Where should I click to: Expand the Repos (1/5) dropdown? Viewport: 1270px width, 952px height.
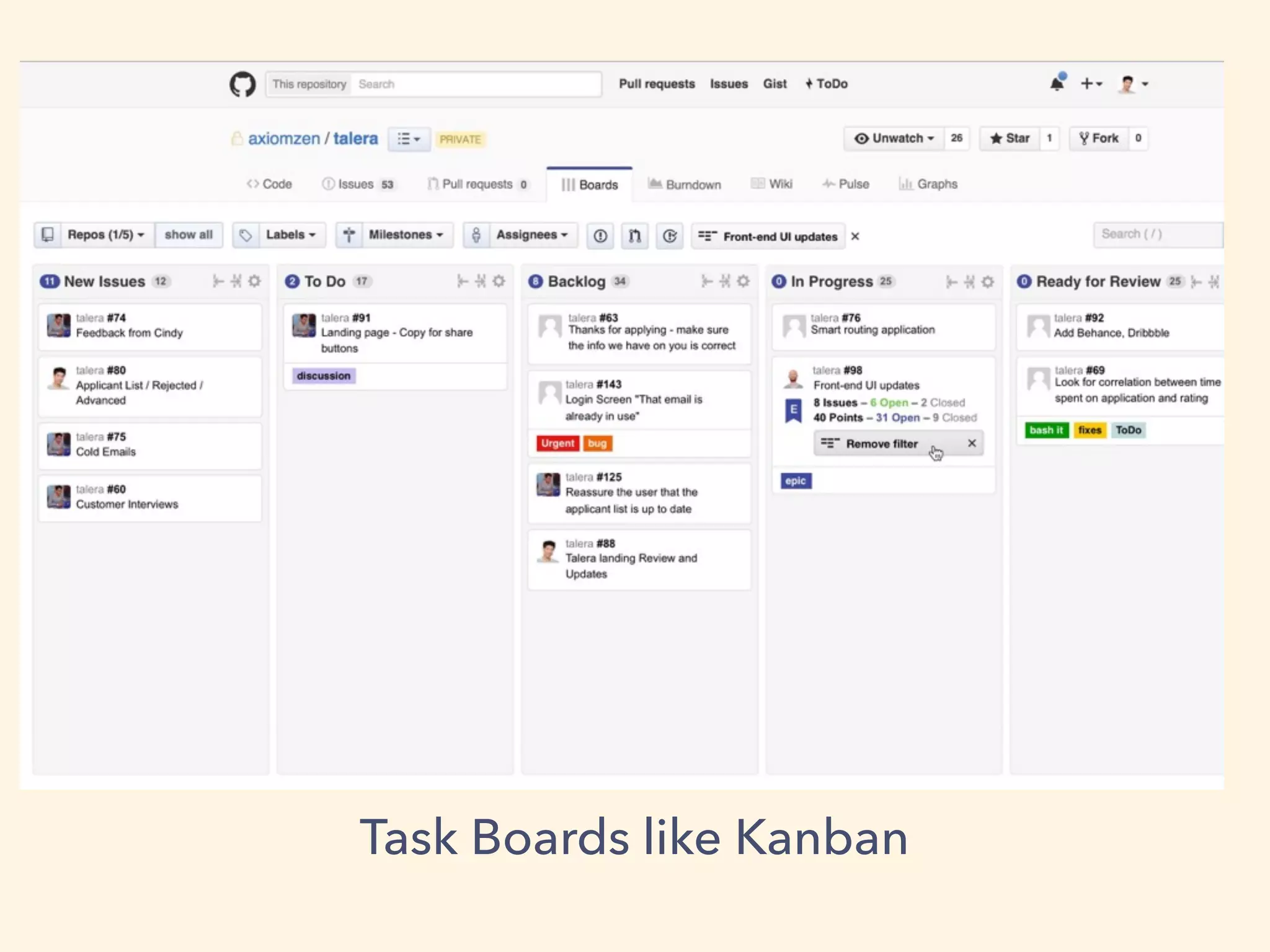coord(106,235)
